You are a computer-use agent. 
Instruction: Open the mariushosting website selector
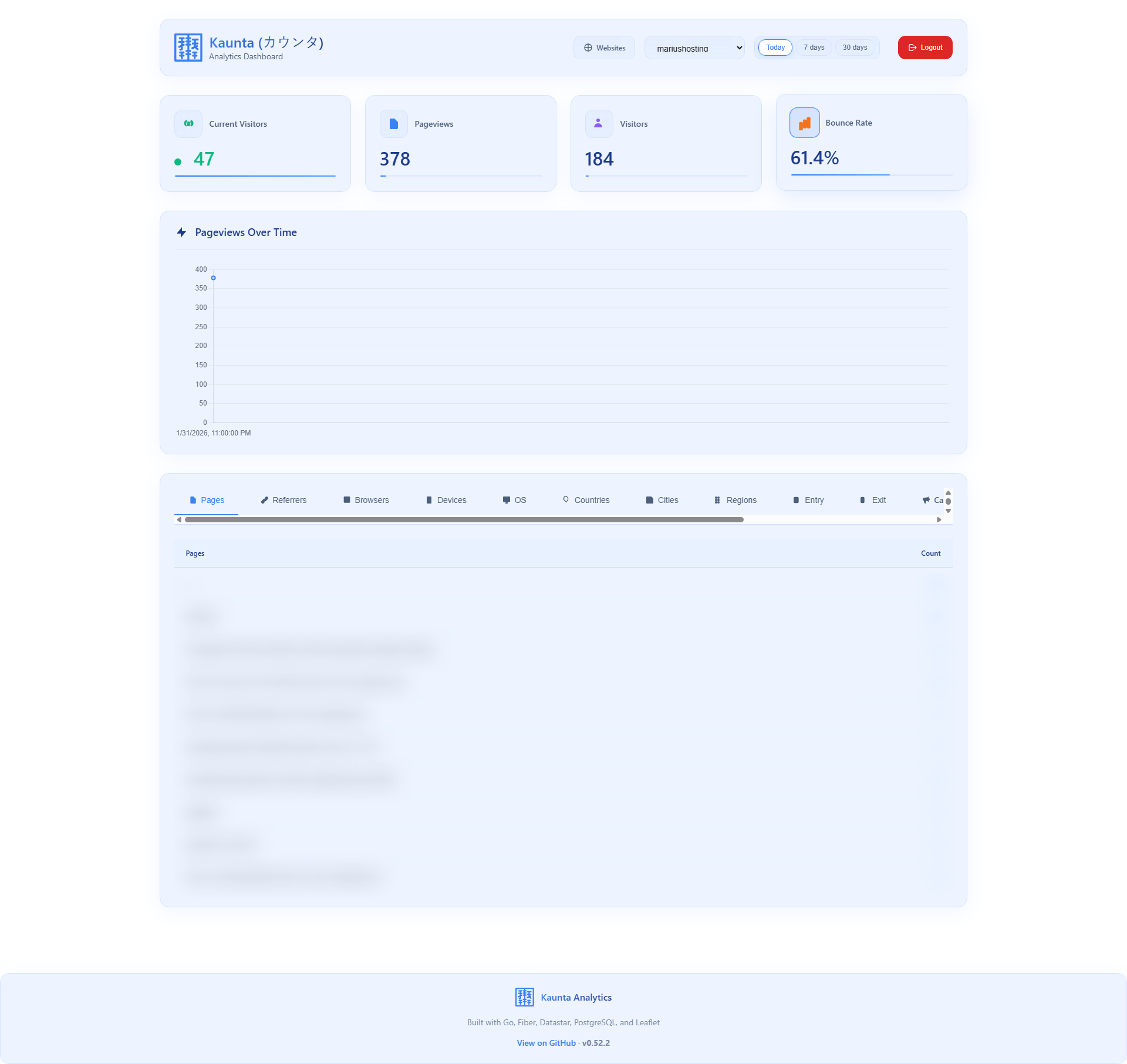(694, 48)
